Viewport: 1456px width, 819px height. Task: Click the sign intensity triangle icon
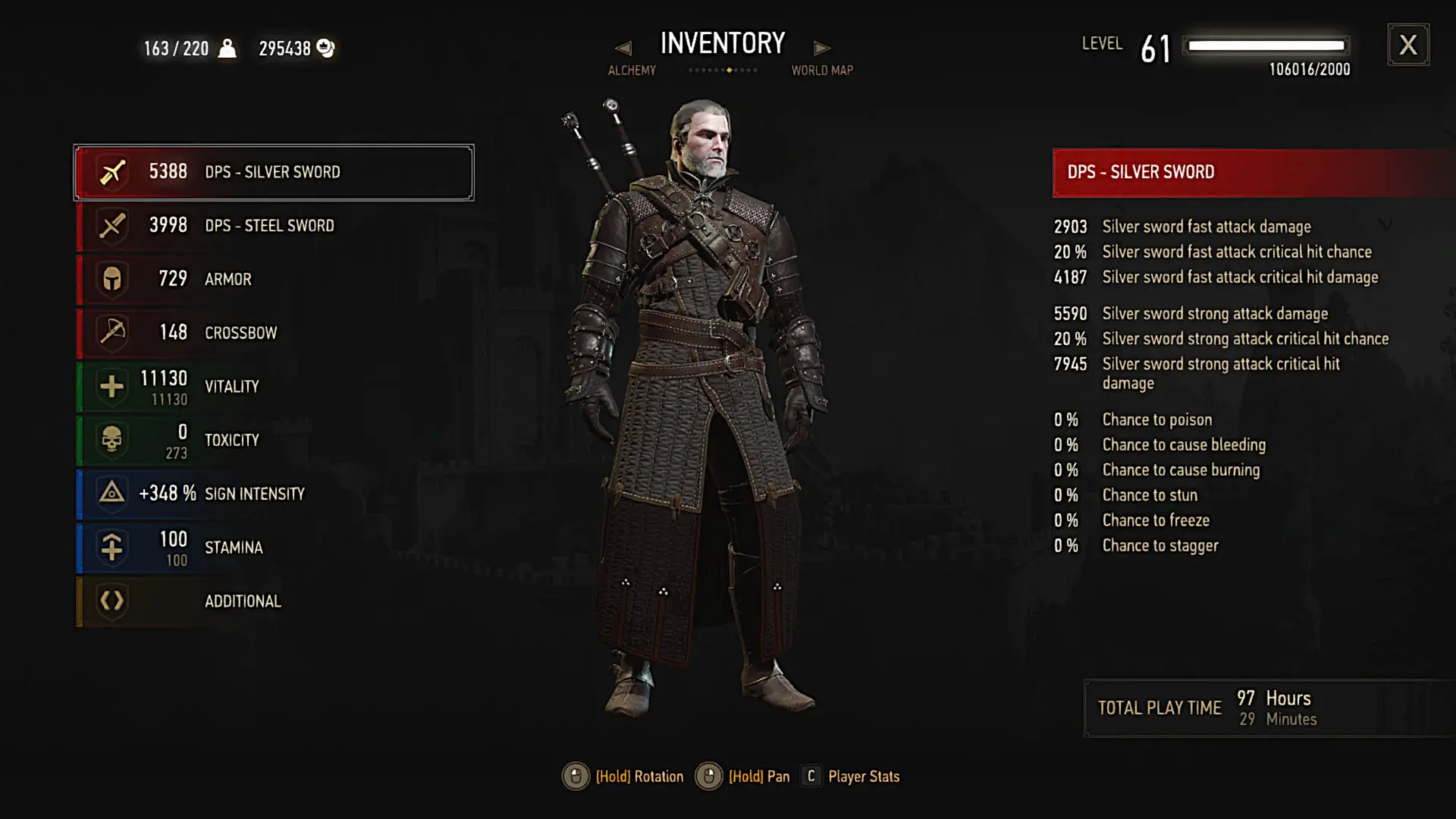click(112, 494)
